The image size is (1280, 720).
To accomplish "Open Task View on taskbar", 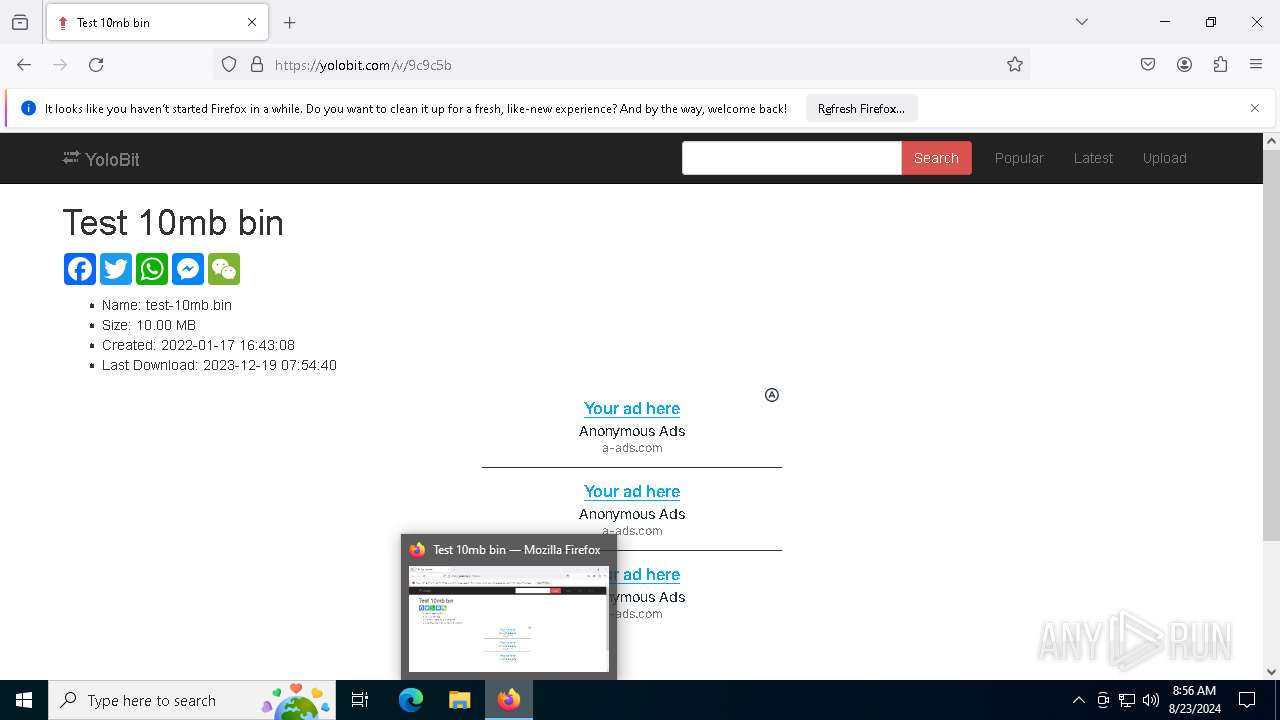I will (360, 700).
